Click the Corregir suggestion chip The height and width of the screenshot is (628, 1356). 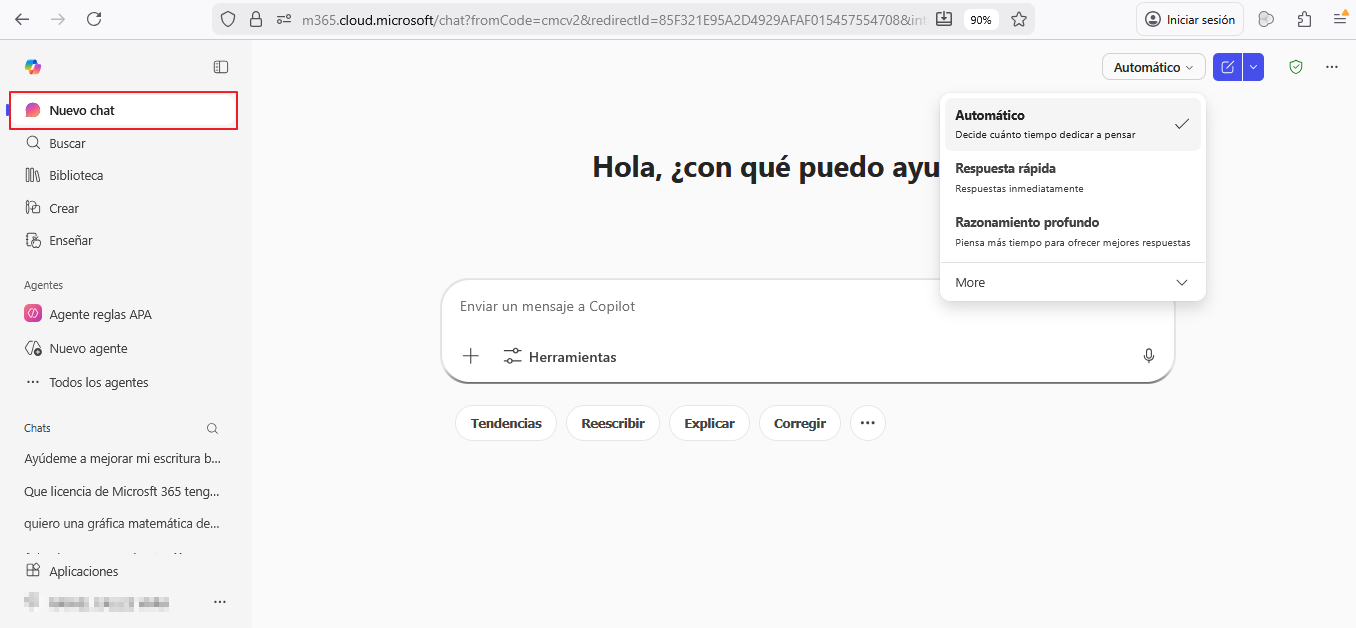click(x=800, y=423)
